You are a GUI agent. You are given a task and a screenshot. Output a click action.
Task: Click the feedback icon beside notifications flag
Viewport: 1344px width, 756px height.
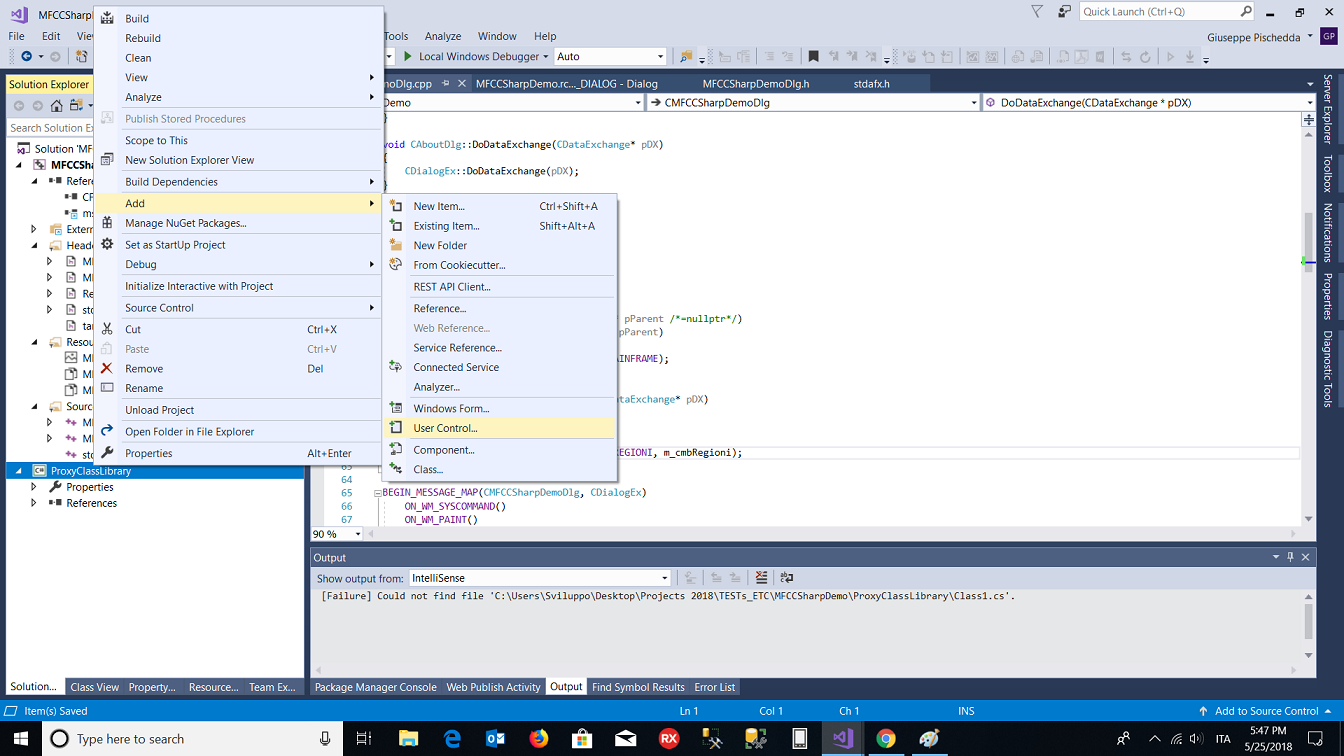coord(1063,11)
